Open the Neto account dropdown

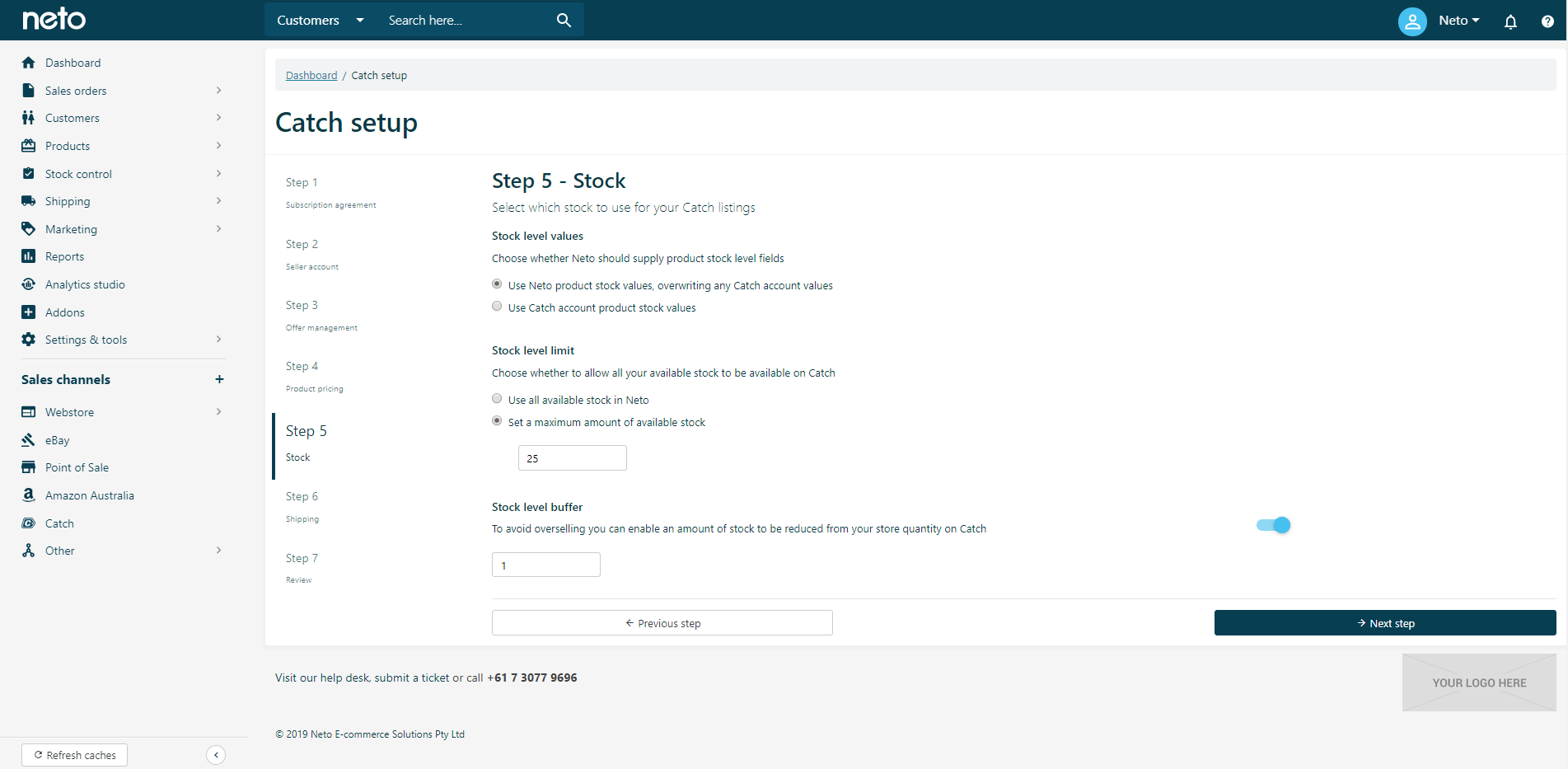pos(1459,21)
